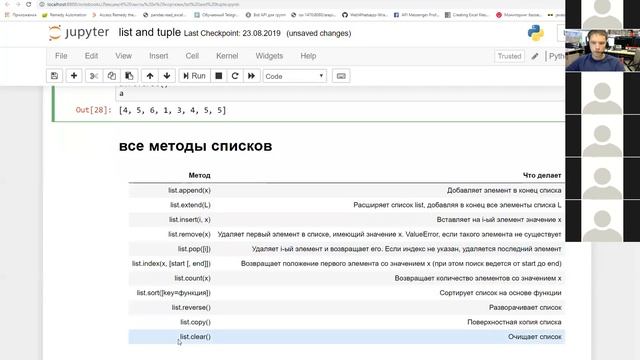Click the Разворачивает список description
640x360 pixels.
pyautogui.click(x=525, y=308)
